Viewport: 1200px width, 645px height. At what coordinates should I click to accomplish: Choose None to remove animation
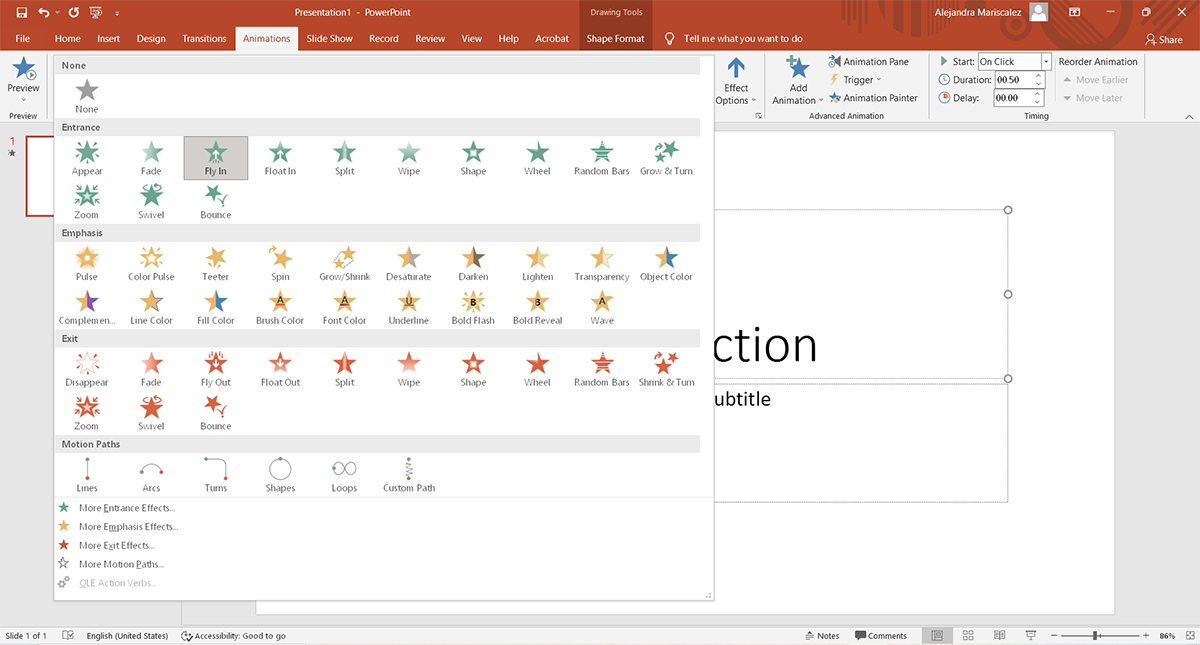click(87, 95)
